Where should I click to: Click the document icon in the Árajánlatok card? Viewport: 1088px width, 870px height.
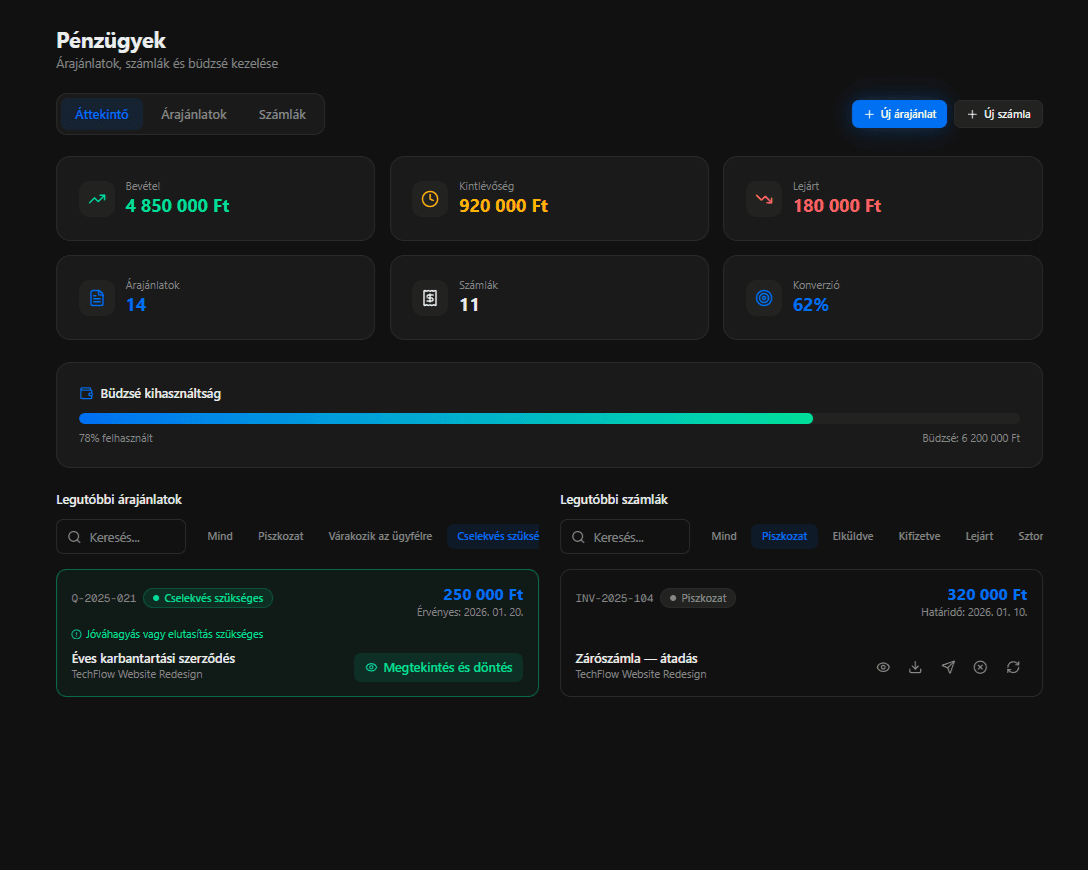coord(97,298)
